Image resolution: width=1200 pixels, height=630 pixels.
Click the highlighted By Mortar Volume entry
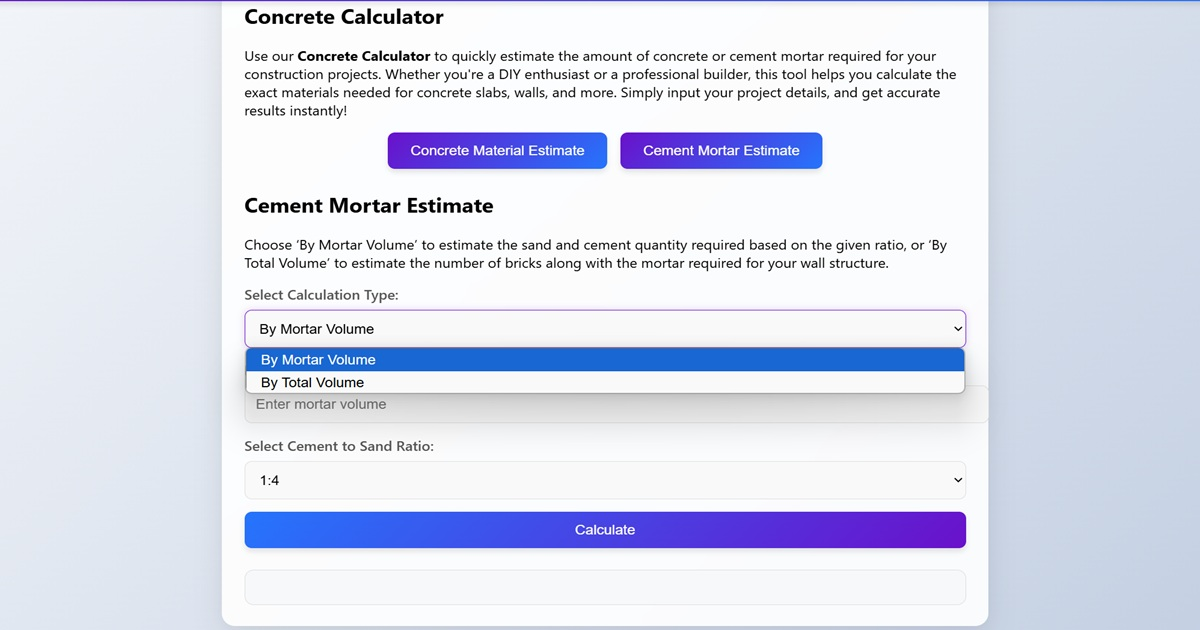click(x=605, y=360)
